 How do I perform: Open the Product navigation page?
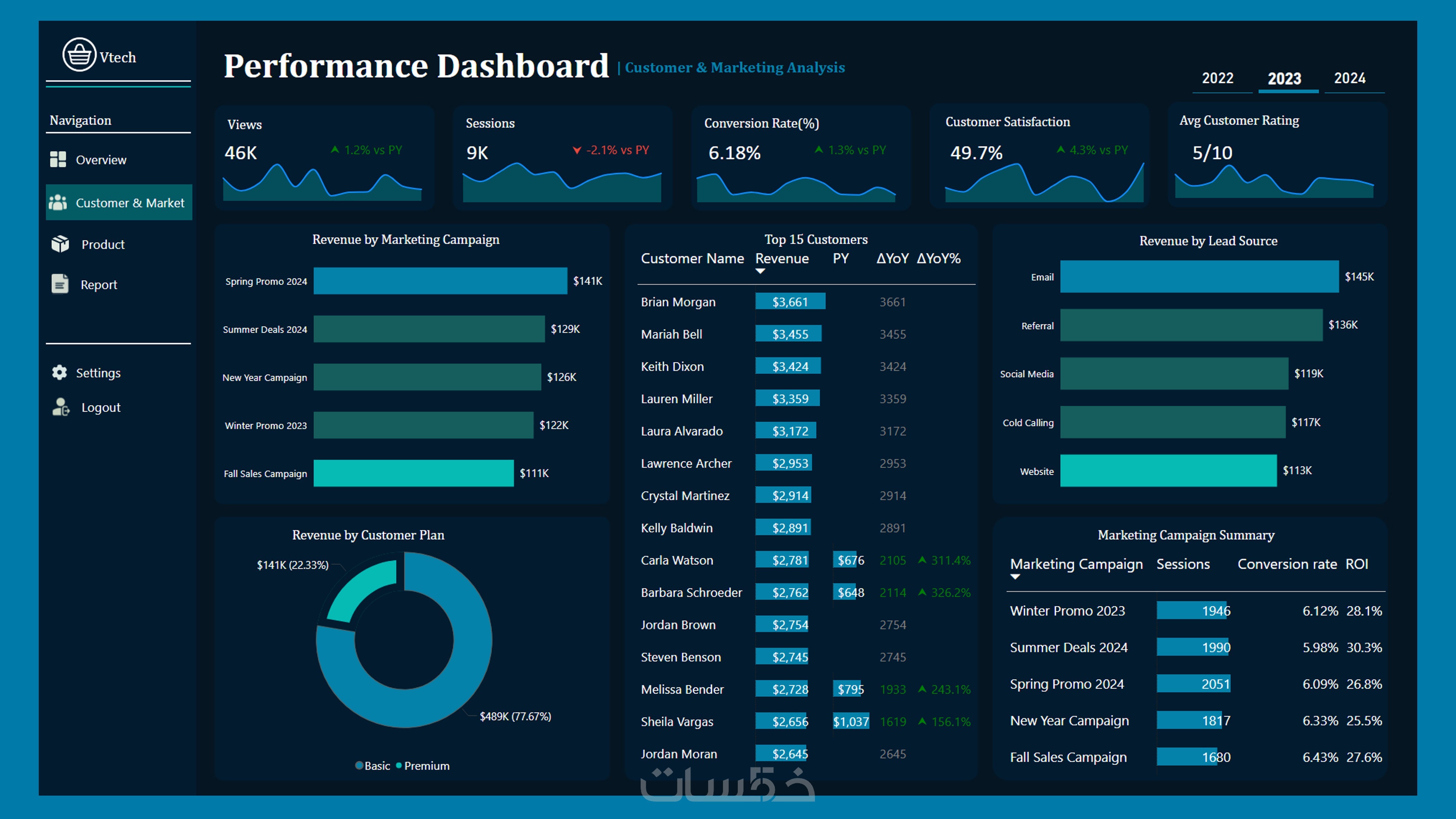[103, 245]
